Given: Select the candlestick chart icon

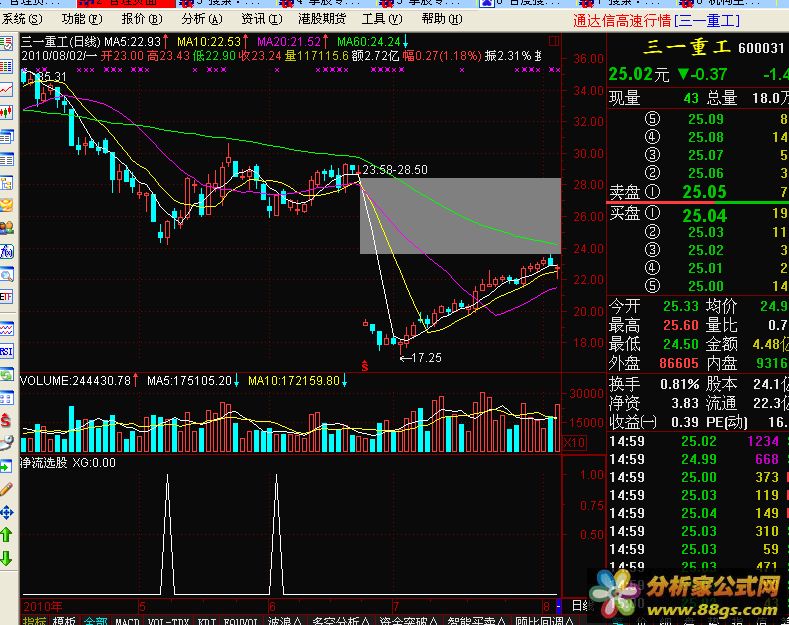Looking at the screenshot, I should click(x=6, y=112).
